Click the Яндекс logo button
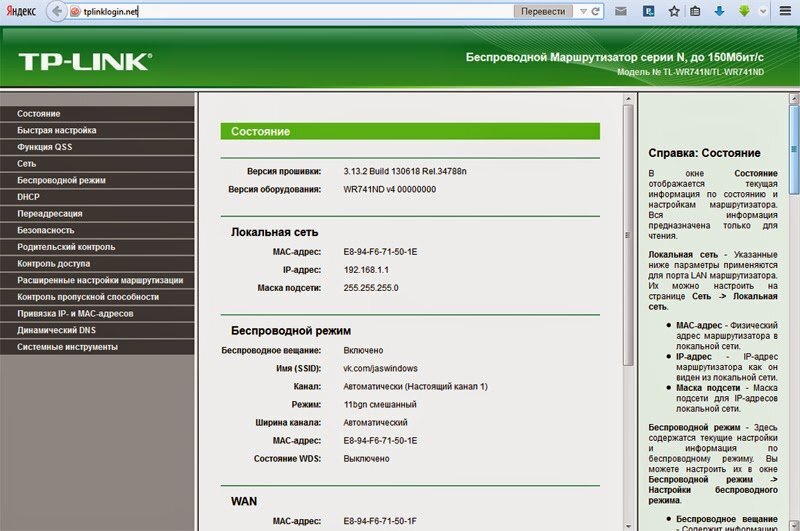This screenshot has height=531, width=800. (21, 11)
